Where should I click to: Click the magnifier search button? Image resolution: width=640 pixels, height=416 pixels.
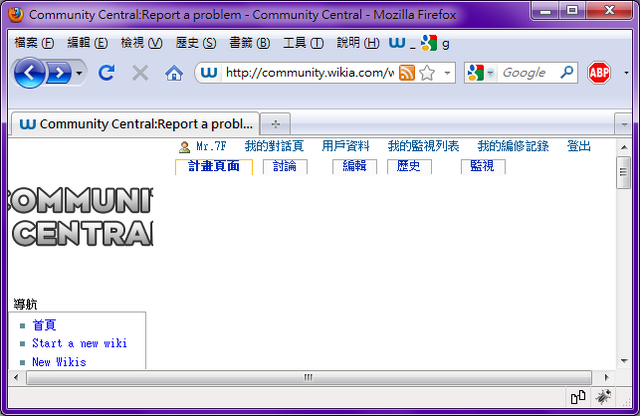(567, 72)
